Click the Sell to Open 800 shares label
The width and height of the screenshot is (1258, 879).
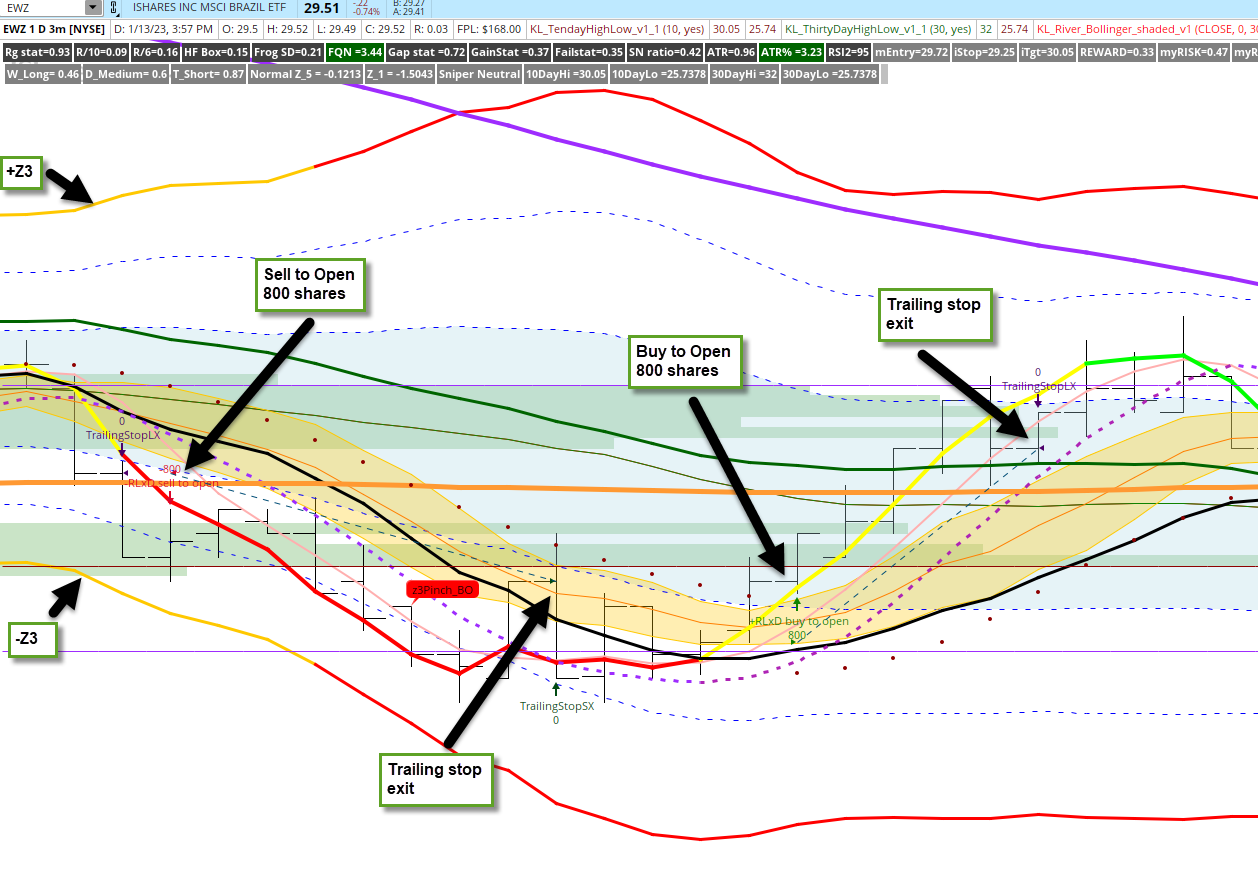click(x=310, y=283)
